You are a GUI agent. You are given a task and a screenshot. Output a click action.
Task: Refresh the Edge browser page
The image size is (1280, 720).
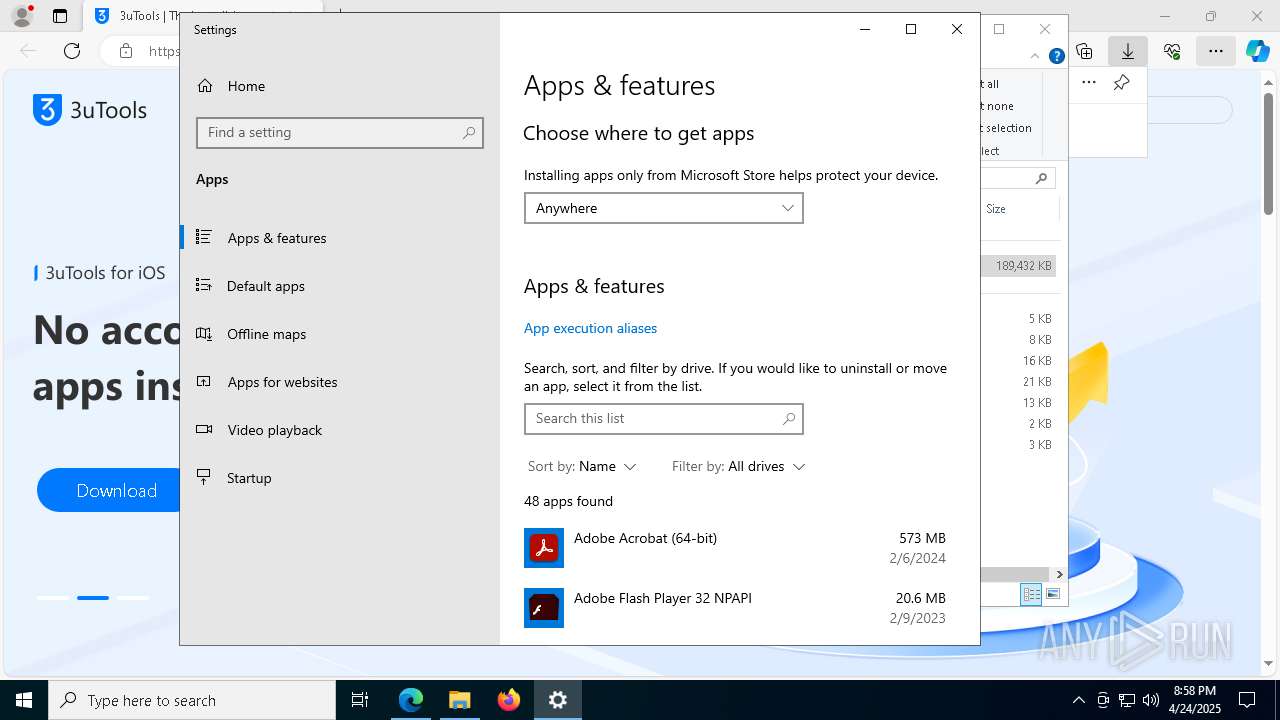point(72,51)
